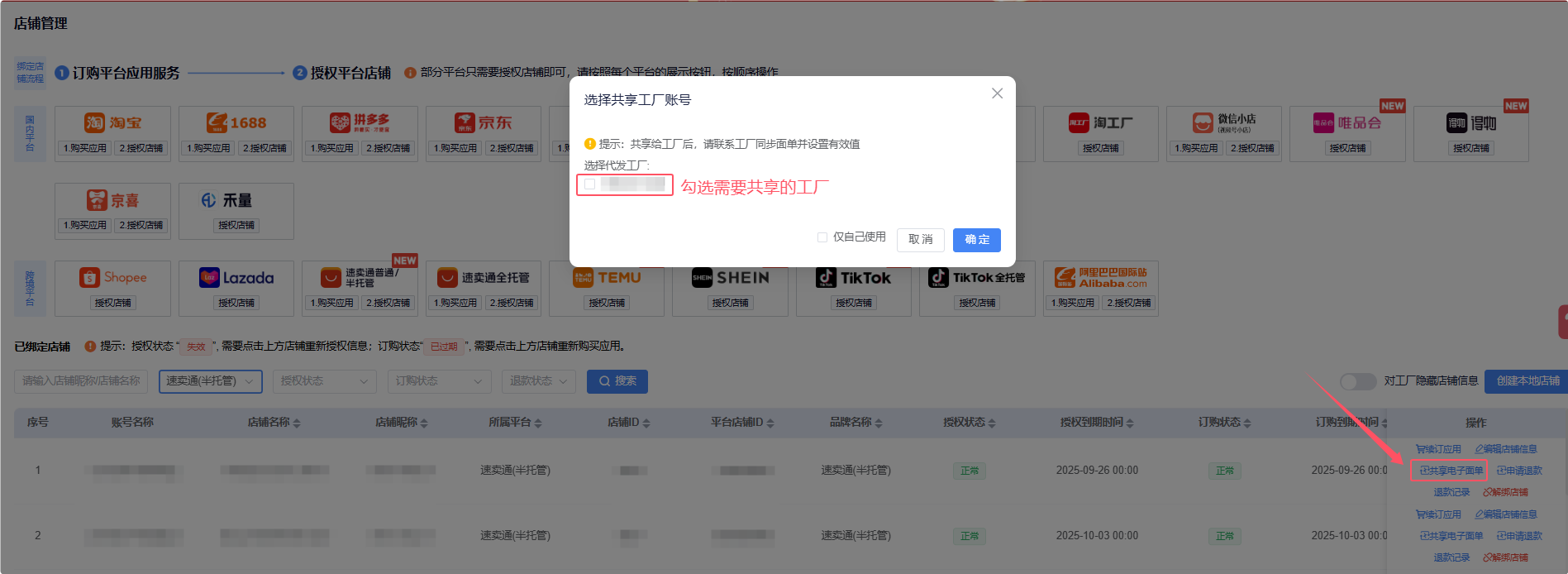Click 授权店铺 under Shopee
Viewport: 1568px width, 574px height.
click(113, 303)
